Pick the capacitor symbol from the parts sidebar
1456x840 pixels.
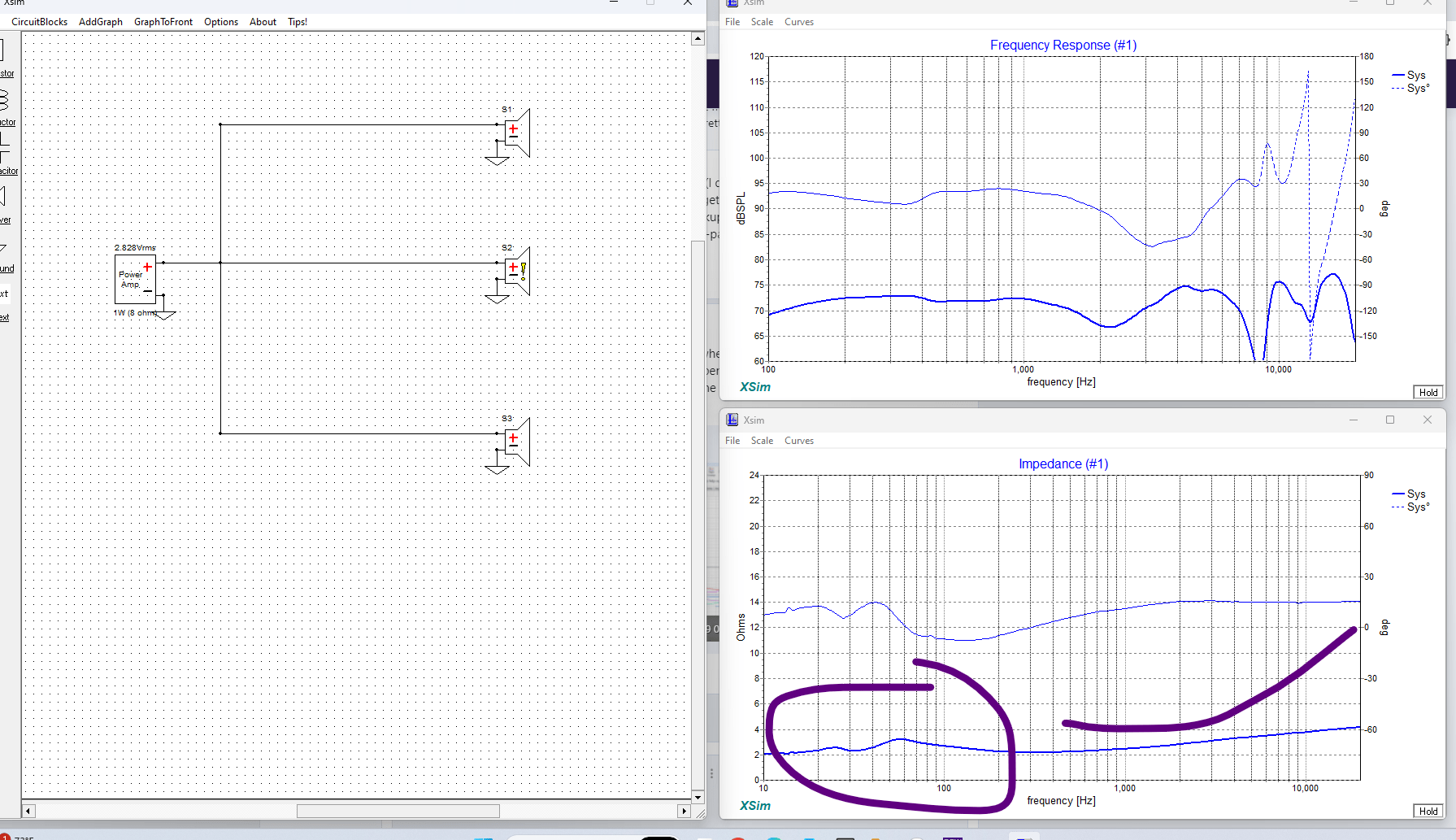point(4,149)
